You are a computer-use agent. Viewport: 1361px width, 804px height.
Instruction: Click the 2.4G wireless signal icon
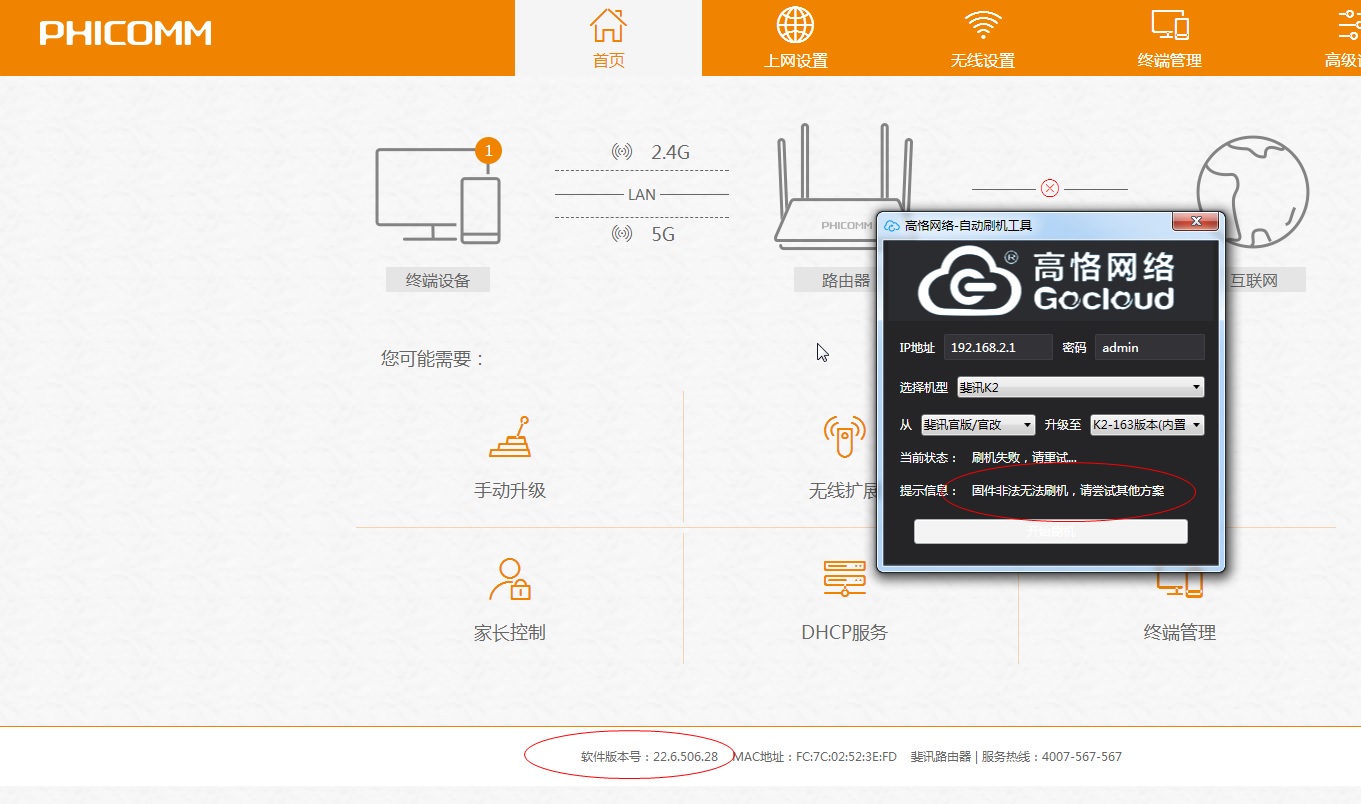(x=622, y=152)
